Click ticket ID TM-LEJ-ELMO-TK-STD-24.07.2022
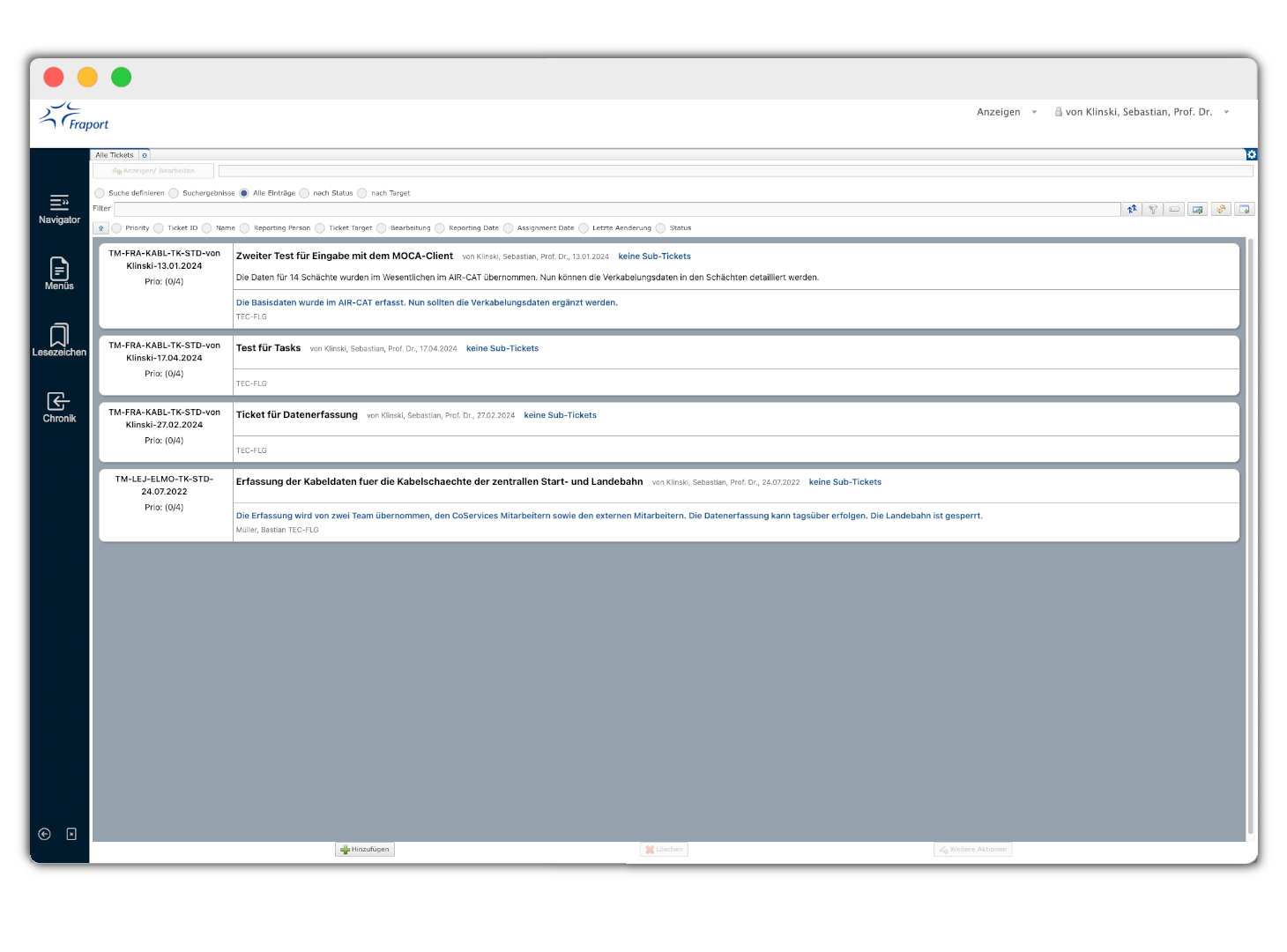This screenshot has width=1287, height=952. [164, 486]
